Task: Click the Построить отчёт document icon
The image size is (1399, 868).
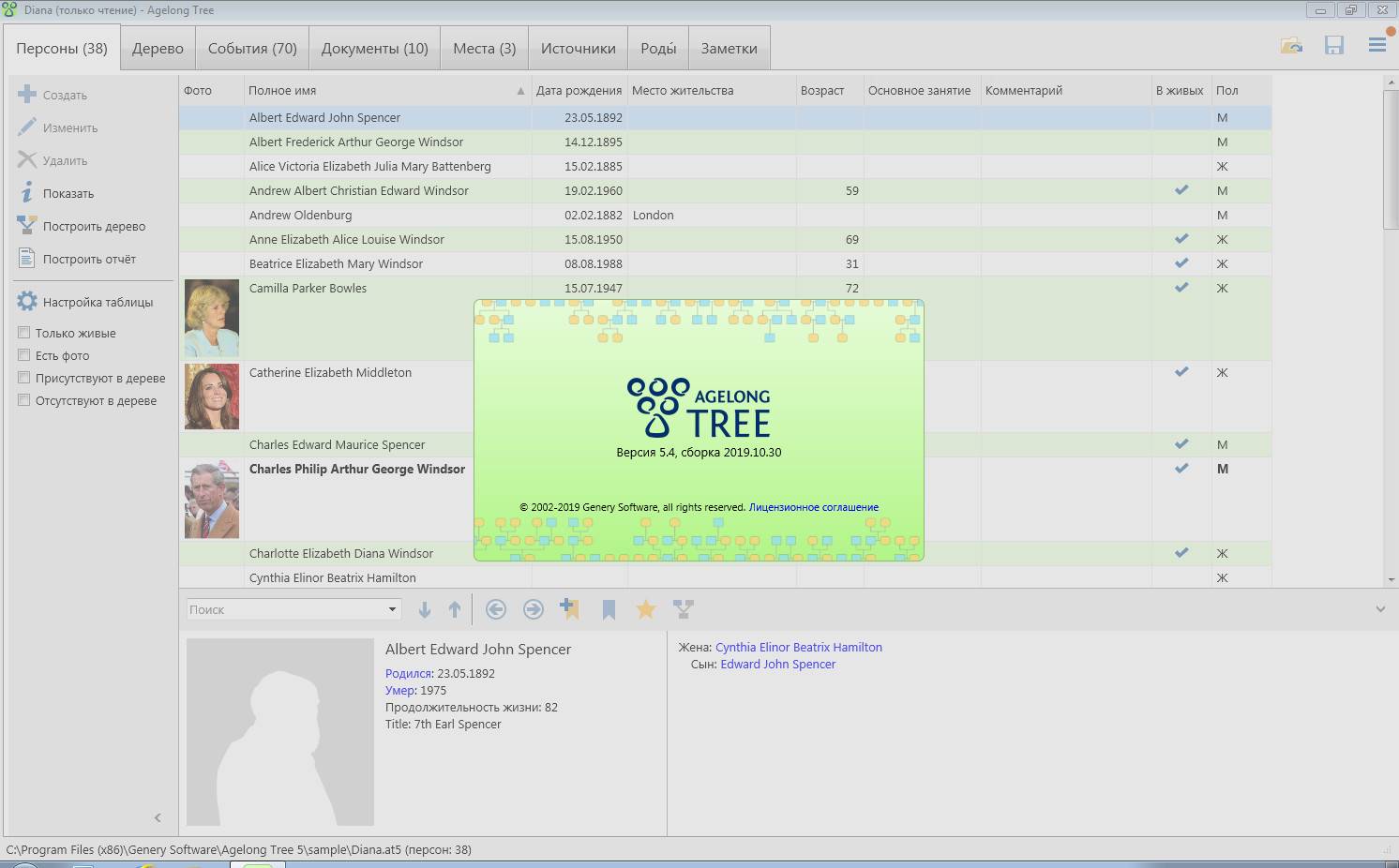Action: pos(27,259)
